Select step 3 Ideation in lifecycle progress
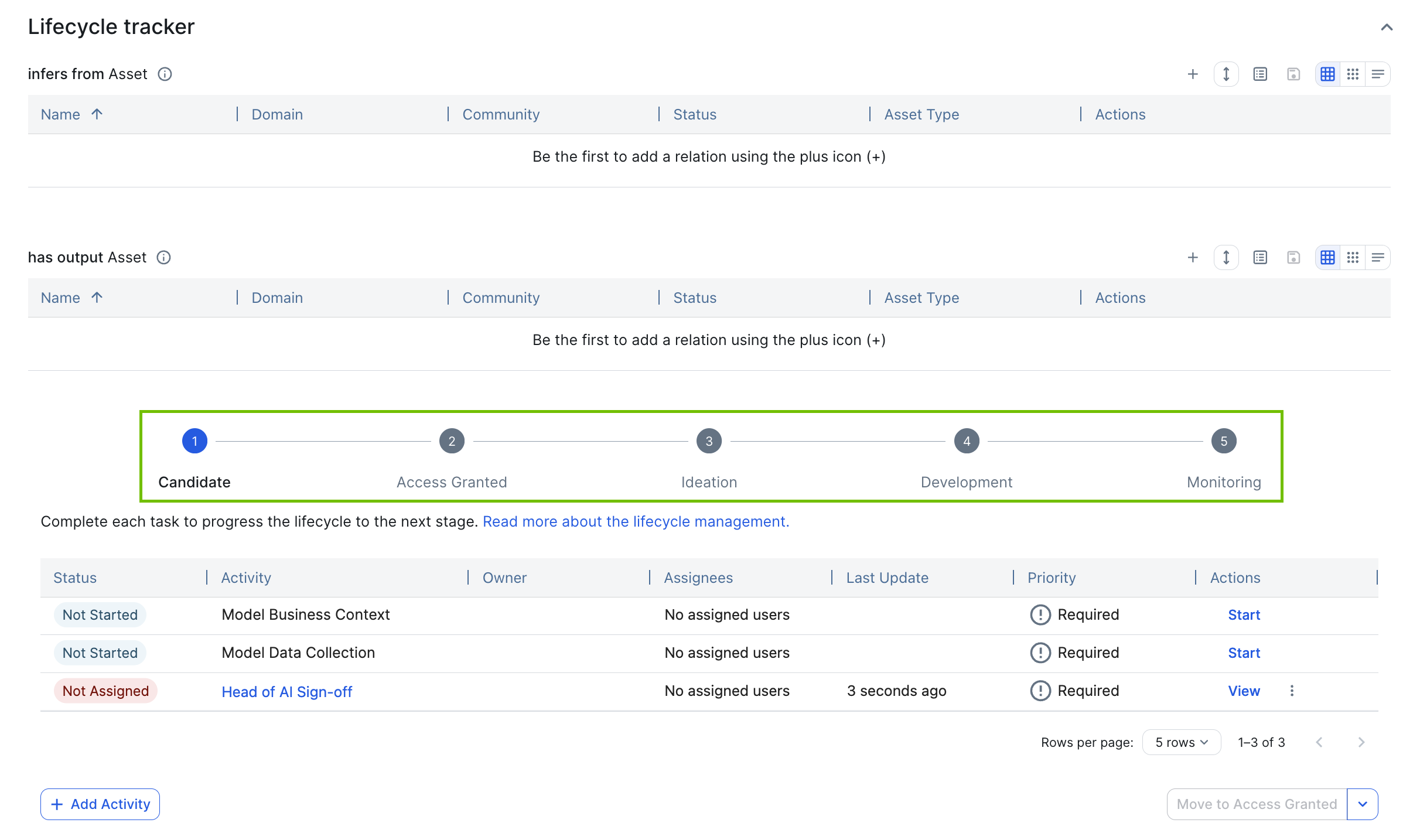1420x840 pixels. [709, 442]
